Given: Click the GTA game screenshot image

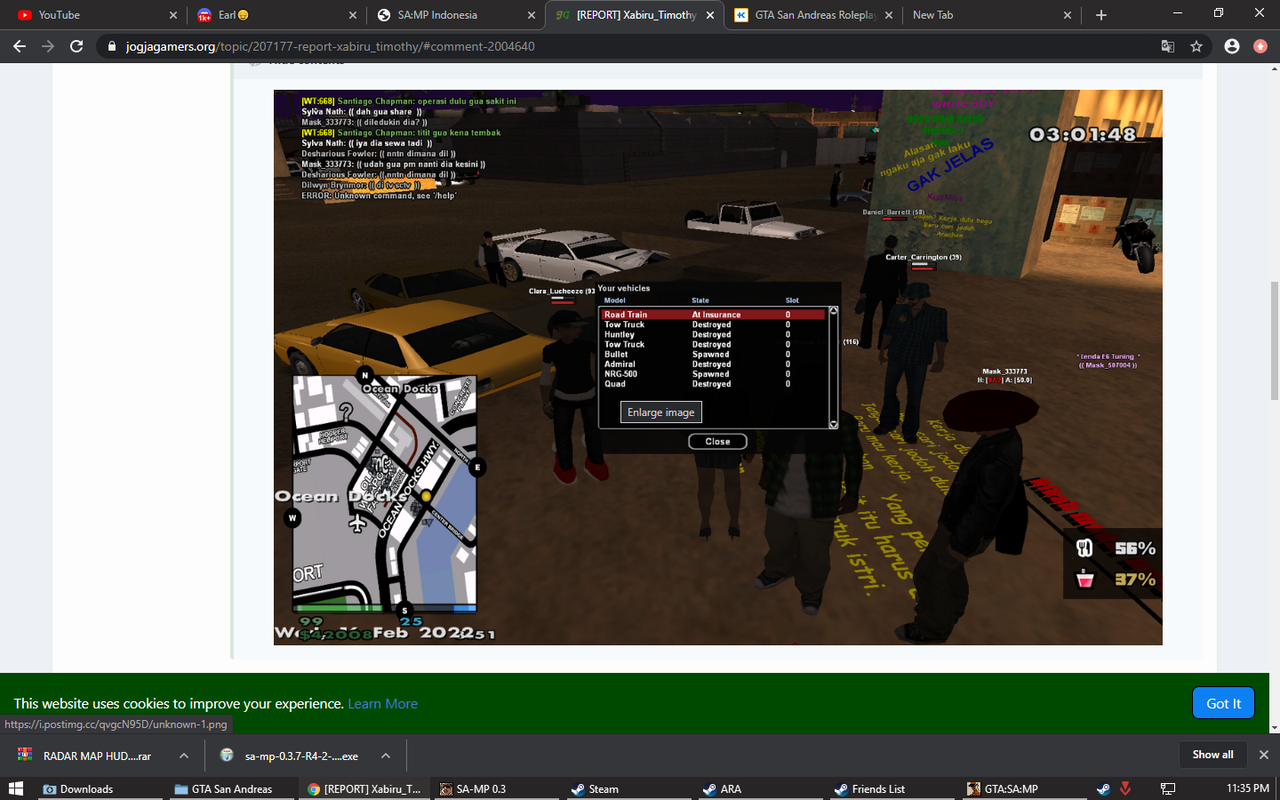Looking at the screenshot, I should point(718,367).
